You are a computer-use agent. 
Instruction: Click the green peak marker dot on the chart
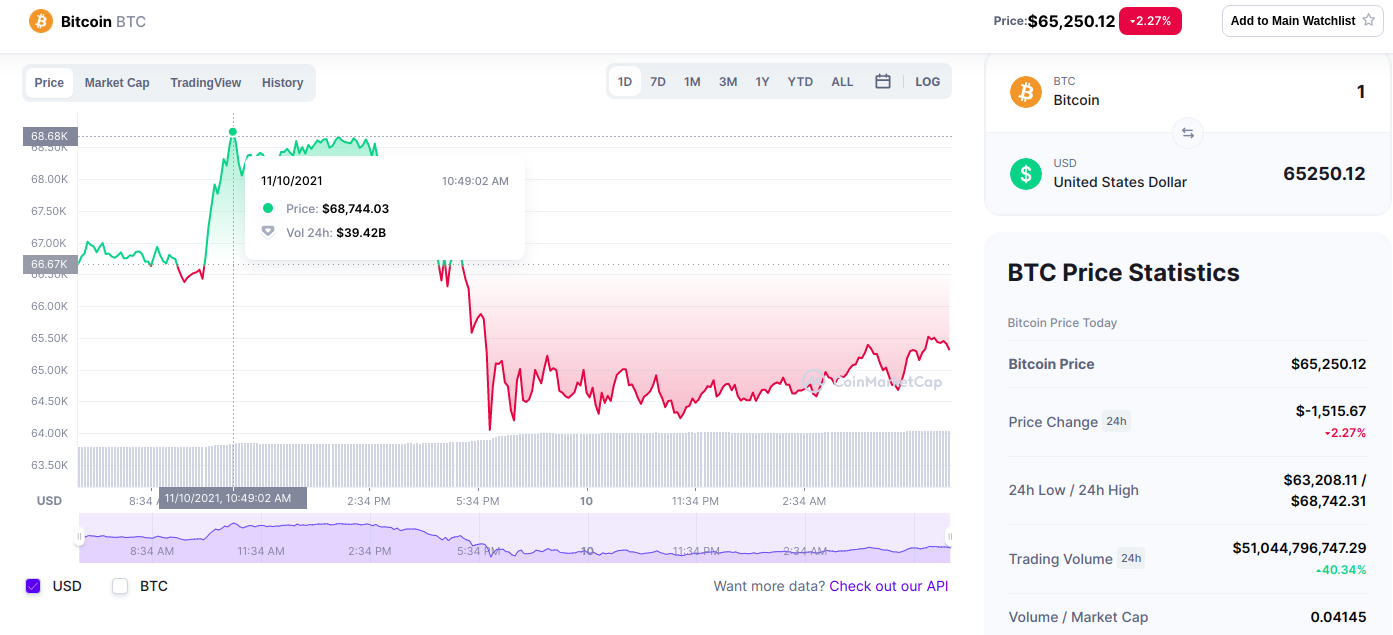coord(233,131)
